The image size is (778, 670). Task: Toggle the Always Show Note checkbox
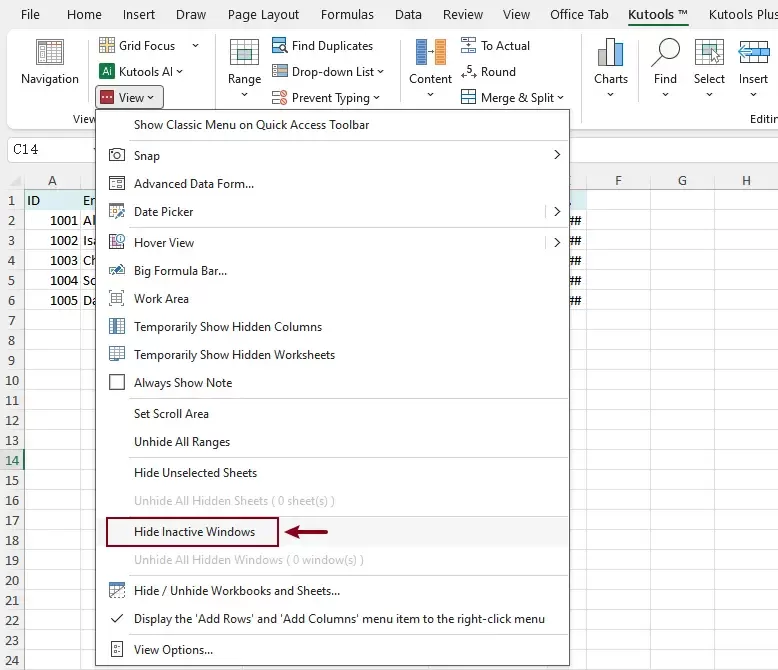[117, 382]
